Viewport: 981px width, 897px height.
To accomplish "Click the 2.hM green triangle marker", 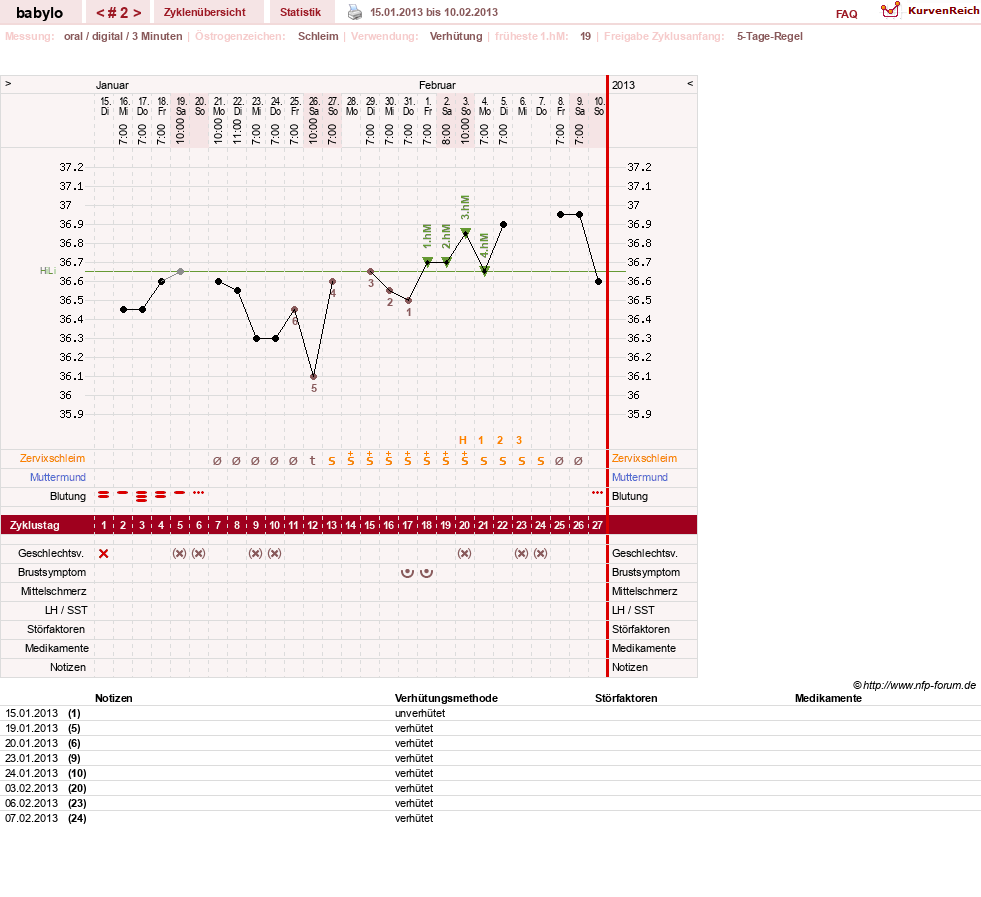I will click(446, 261).
